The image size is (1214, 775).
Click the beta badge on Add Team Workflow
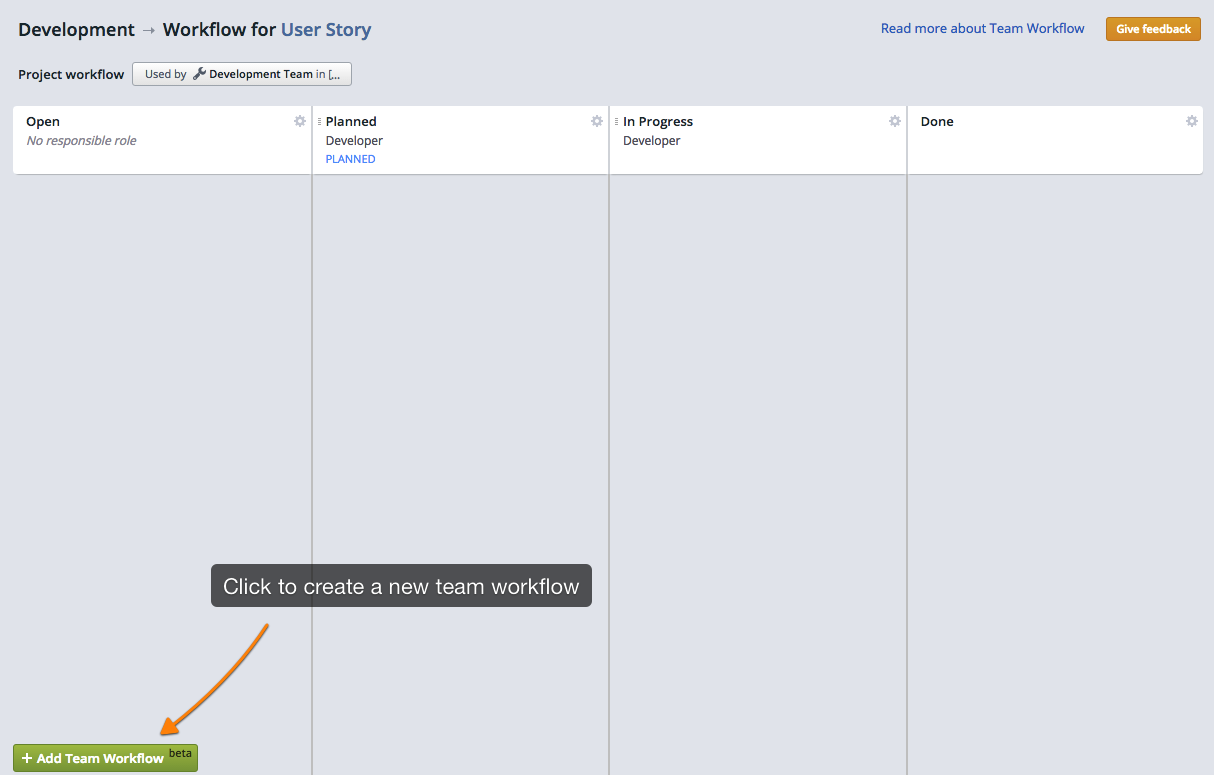click(180, 753)
